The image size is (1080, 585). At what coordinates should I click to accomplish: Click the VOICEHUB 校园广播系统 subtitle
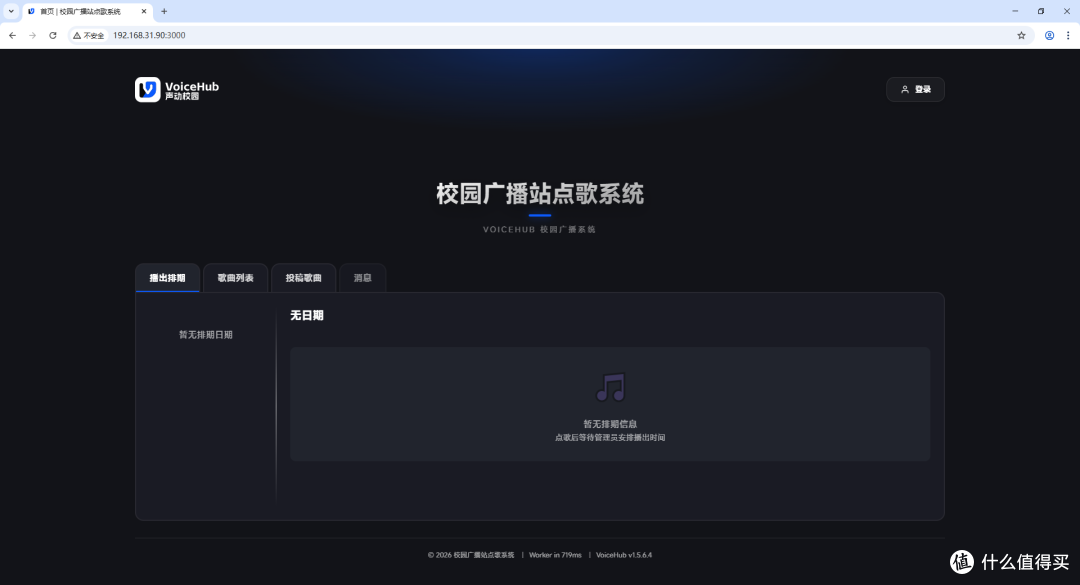[539, 229]
